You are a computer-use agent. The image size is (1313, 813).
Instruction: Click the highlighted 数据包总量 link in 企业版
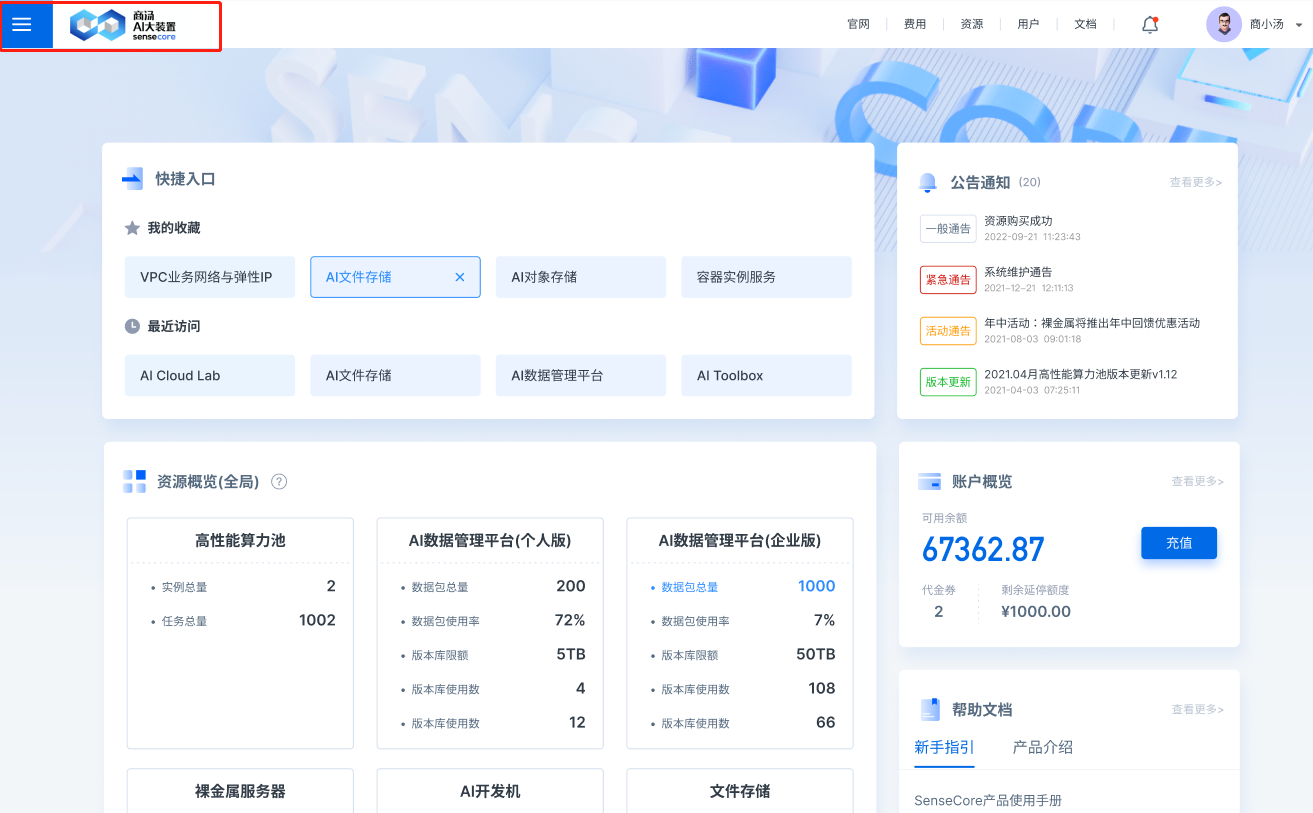690,587
